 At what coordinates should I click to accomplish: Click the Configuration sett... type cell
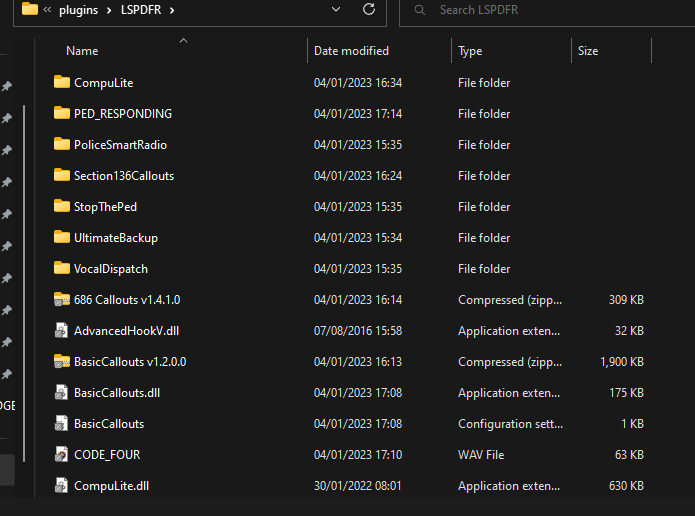coord(510,424)
